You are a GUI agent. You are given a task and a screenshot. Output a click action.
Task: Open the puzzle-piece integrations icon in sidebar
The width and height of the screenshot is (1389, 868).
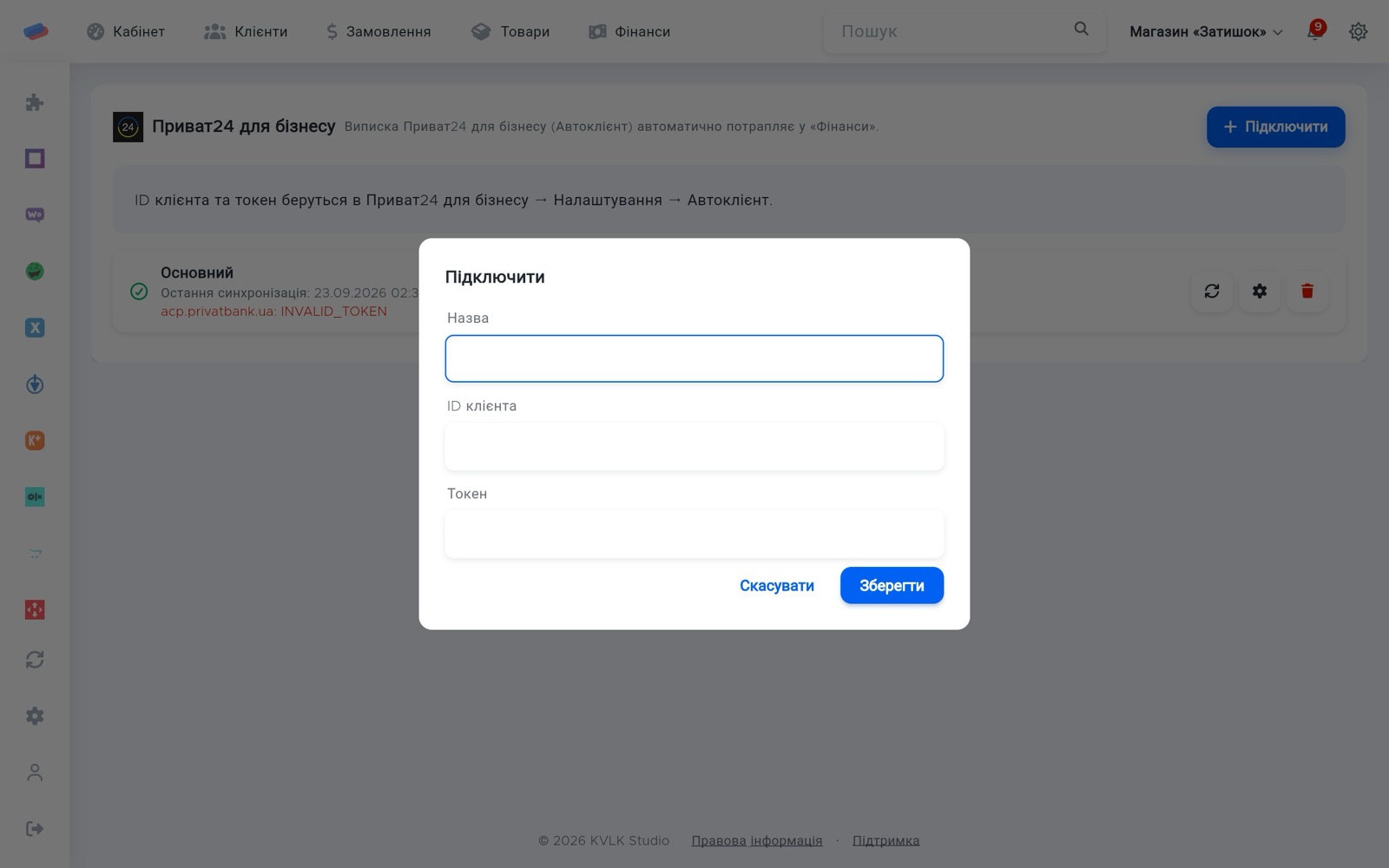coord(35,102)
